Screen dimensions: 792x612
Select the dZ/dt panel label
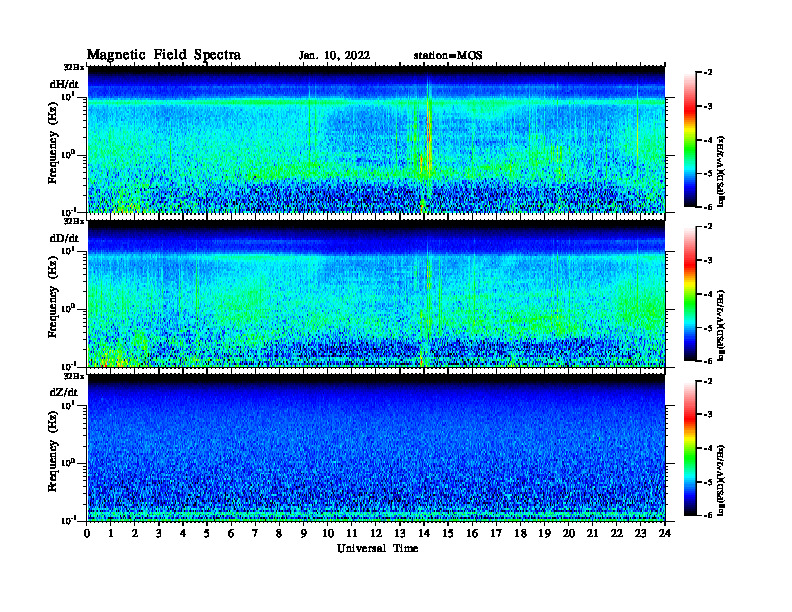[64, 392]
